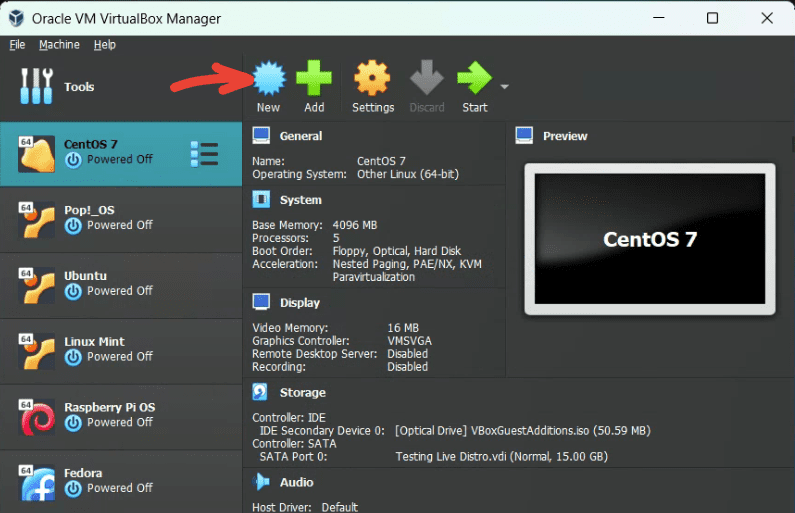The height and width of the screenshot is (513, 795).
Task: Click the VBoxGuestAdditions.iso optical drive entry
Action: 522,431
